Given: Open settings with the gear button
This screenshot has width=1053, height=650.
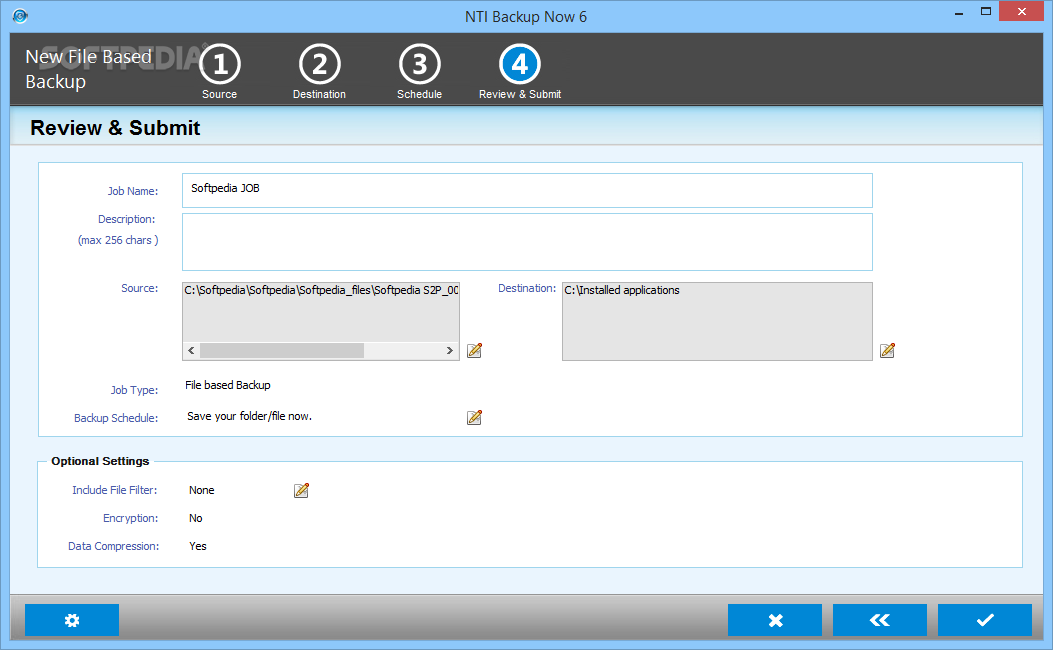Looking at the screenshot, I should tap(72, 620).
